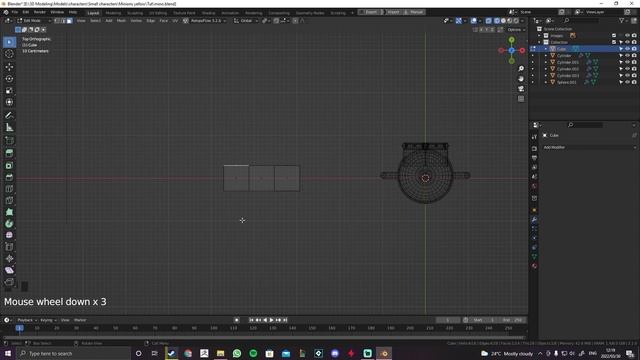Open Steam from the Windows taskbar

[171, 353]
